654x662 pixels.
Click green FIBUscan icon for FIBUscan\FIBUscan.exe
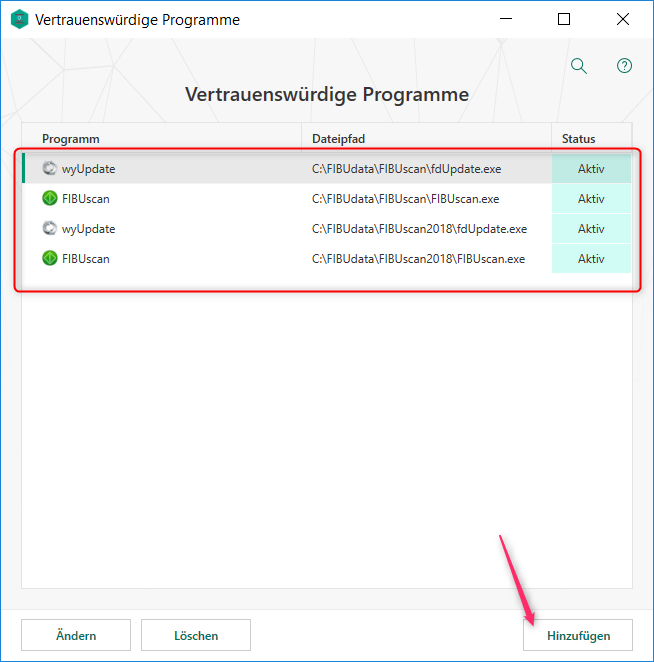click(49, 198)
